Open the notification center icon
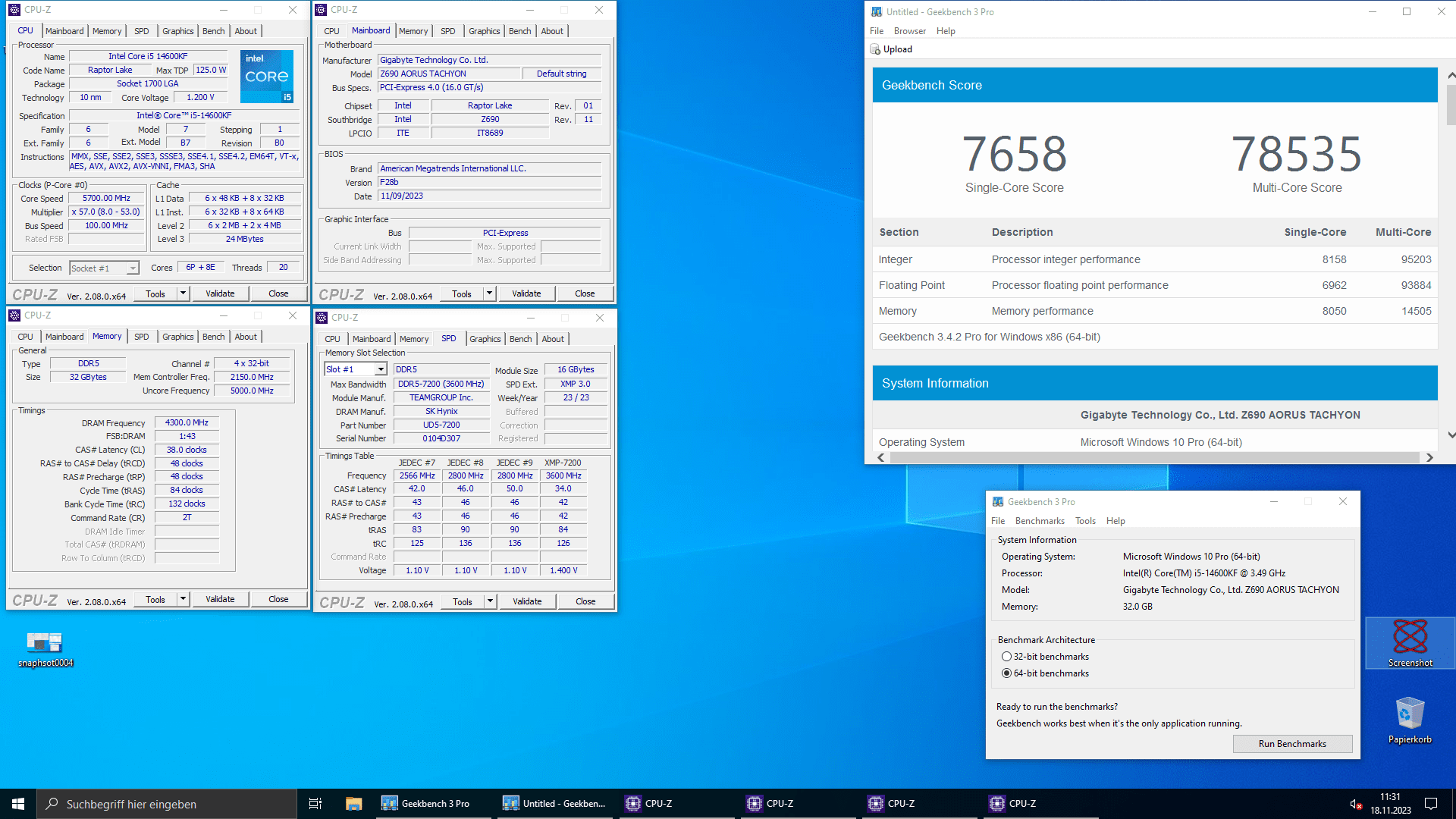Image resolution: width=1456 pixels, height=819 pixels. [1431, 804]
